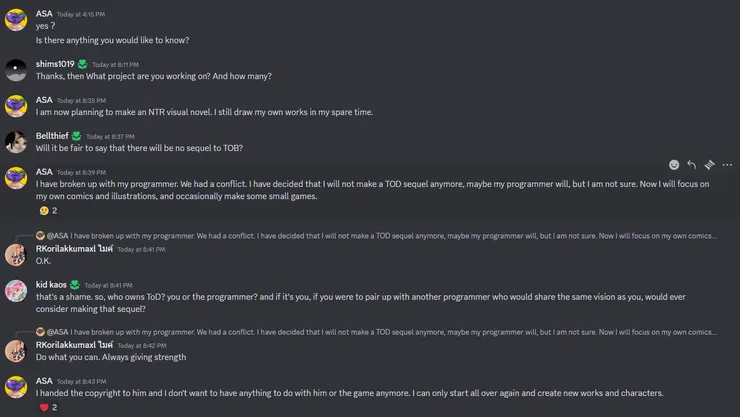Click Bellthief's profile avatar
The height and width of the screenshot is (417, 740).
click(16, 142)
